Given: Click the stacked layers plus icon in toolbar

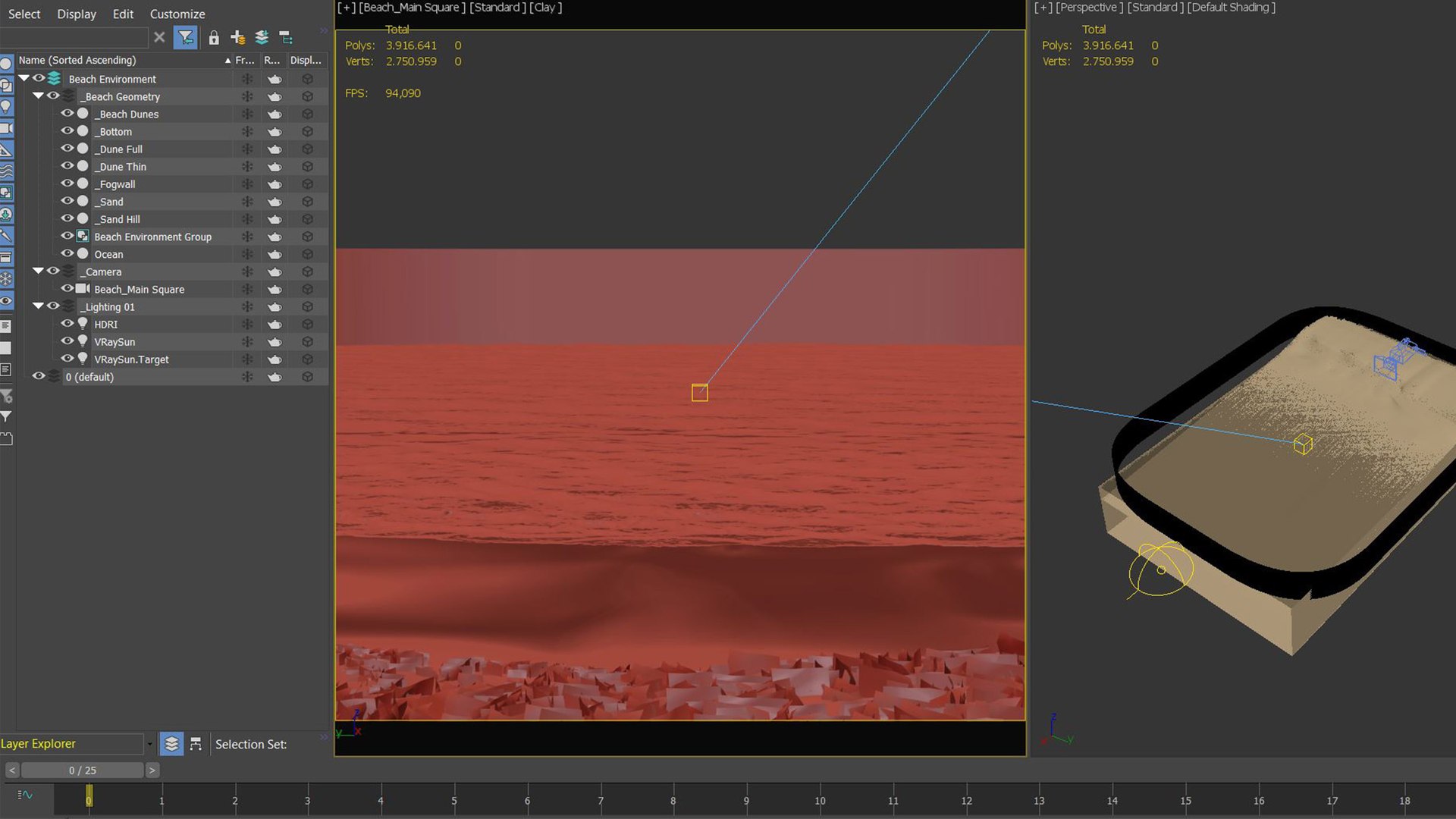Looking at the screenshot, I should [x=262, y=37].
